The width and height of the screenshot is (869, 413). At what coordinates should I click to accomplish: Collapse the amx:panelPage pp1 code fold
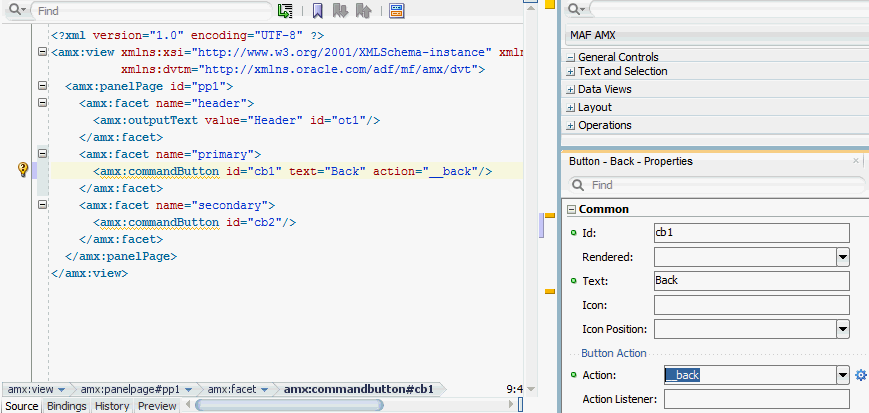point(42,86)
